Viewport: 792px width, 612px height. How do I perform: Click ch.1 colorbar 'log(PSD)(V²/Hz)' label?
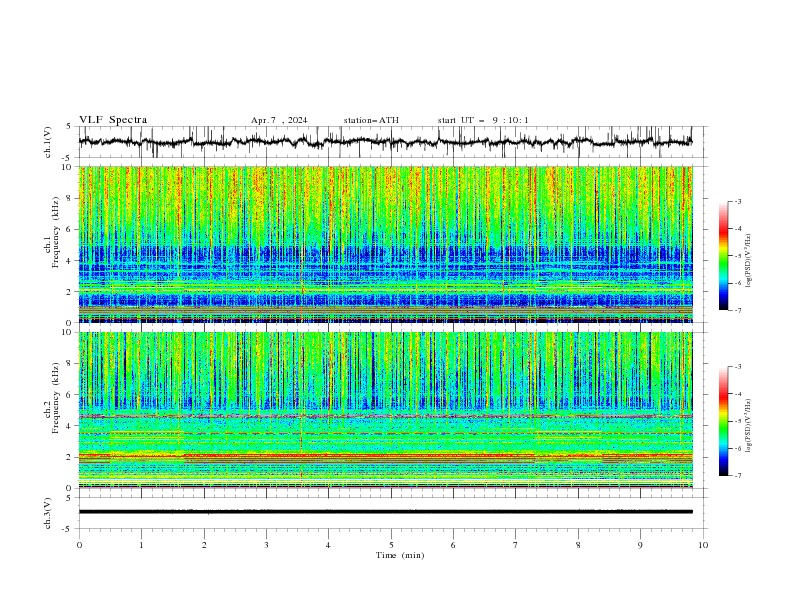748,261
